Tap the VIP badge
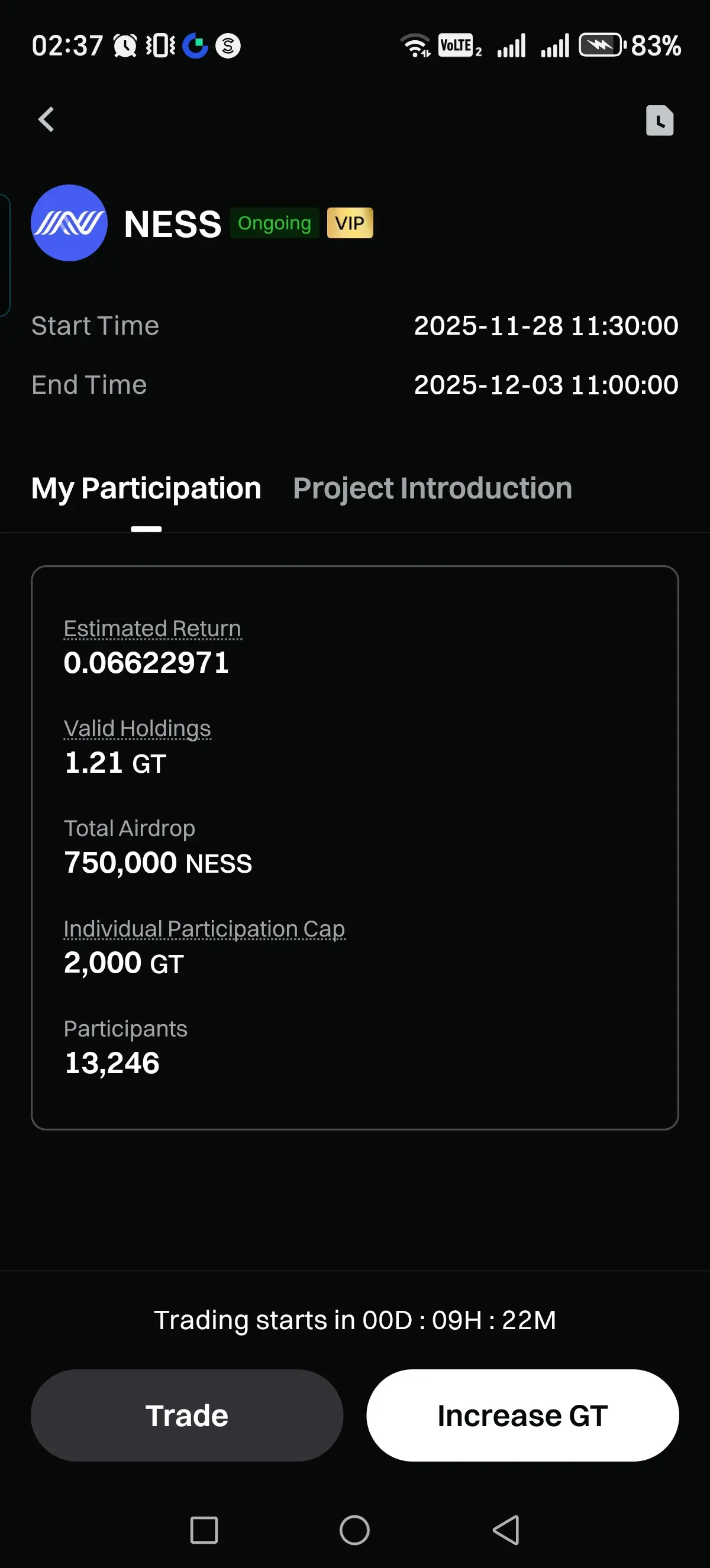The image size is (710, 1568). pos(350,223)
